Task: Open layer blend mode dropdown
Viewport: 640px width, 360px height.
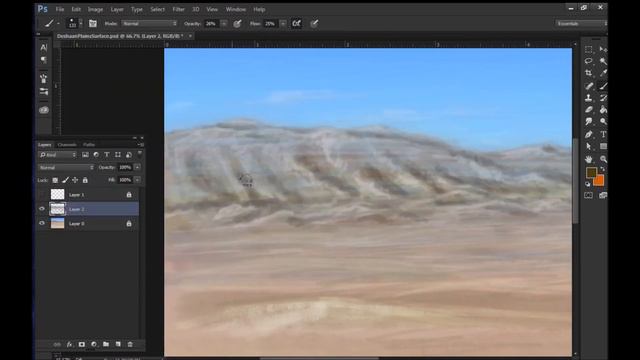Action: pos(66,167)
